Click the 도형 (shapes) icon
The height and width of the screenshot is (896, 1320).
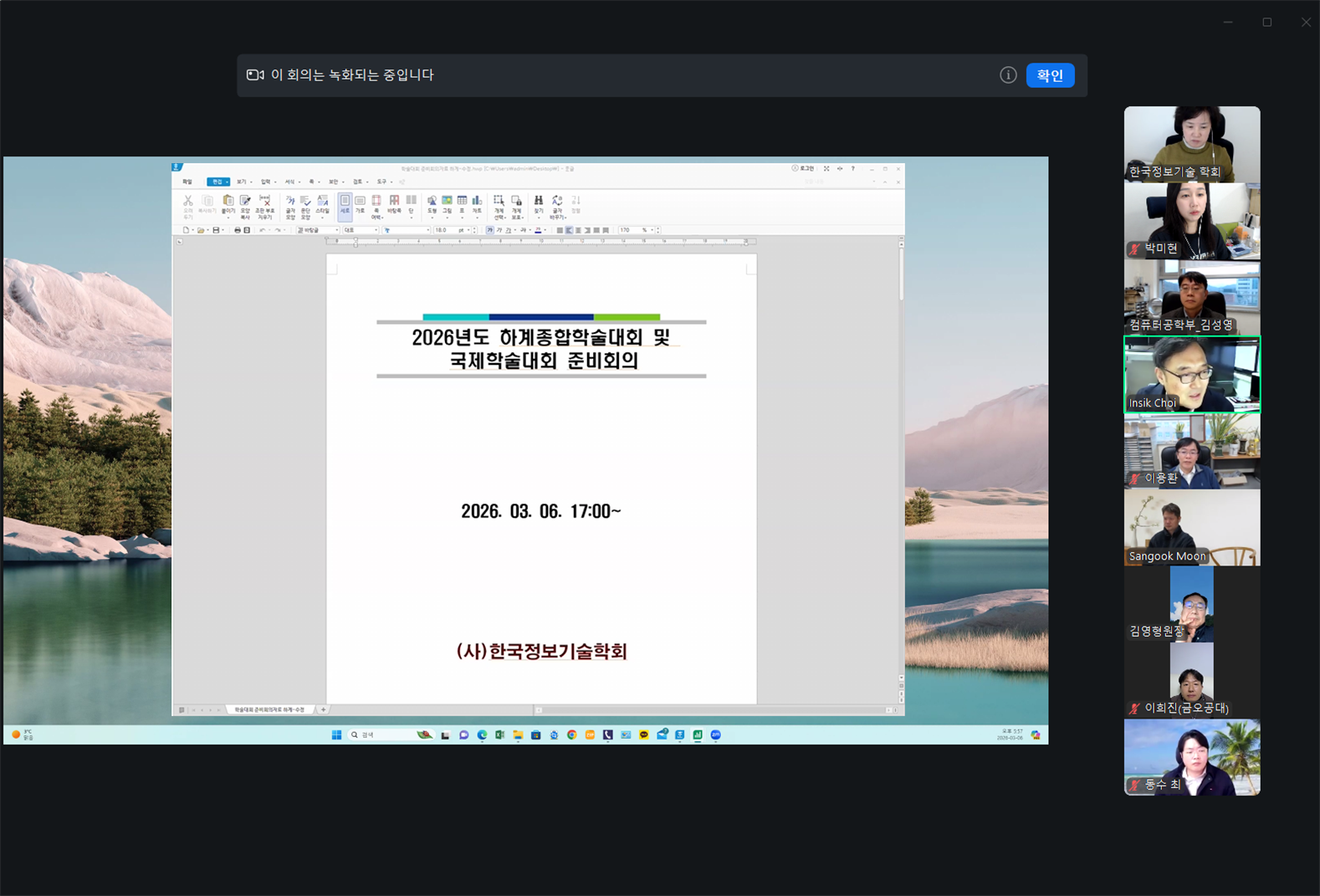pyautogui.click(x=432, y=202)
